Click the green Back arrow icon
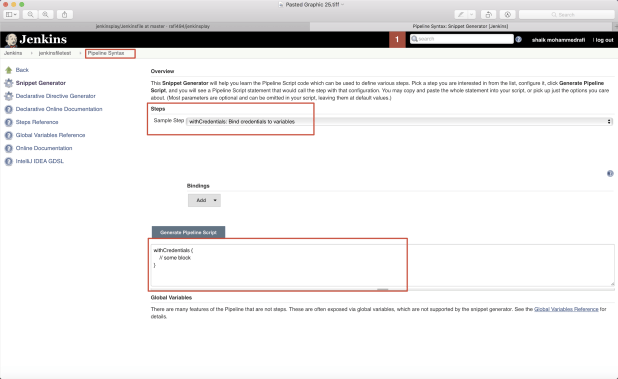Screen dimensions: 618x379 coord(8,70)
